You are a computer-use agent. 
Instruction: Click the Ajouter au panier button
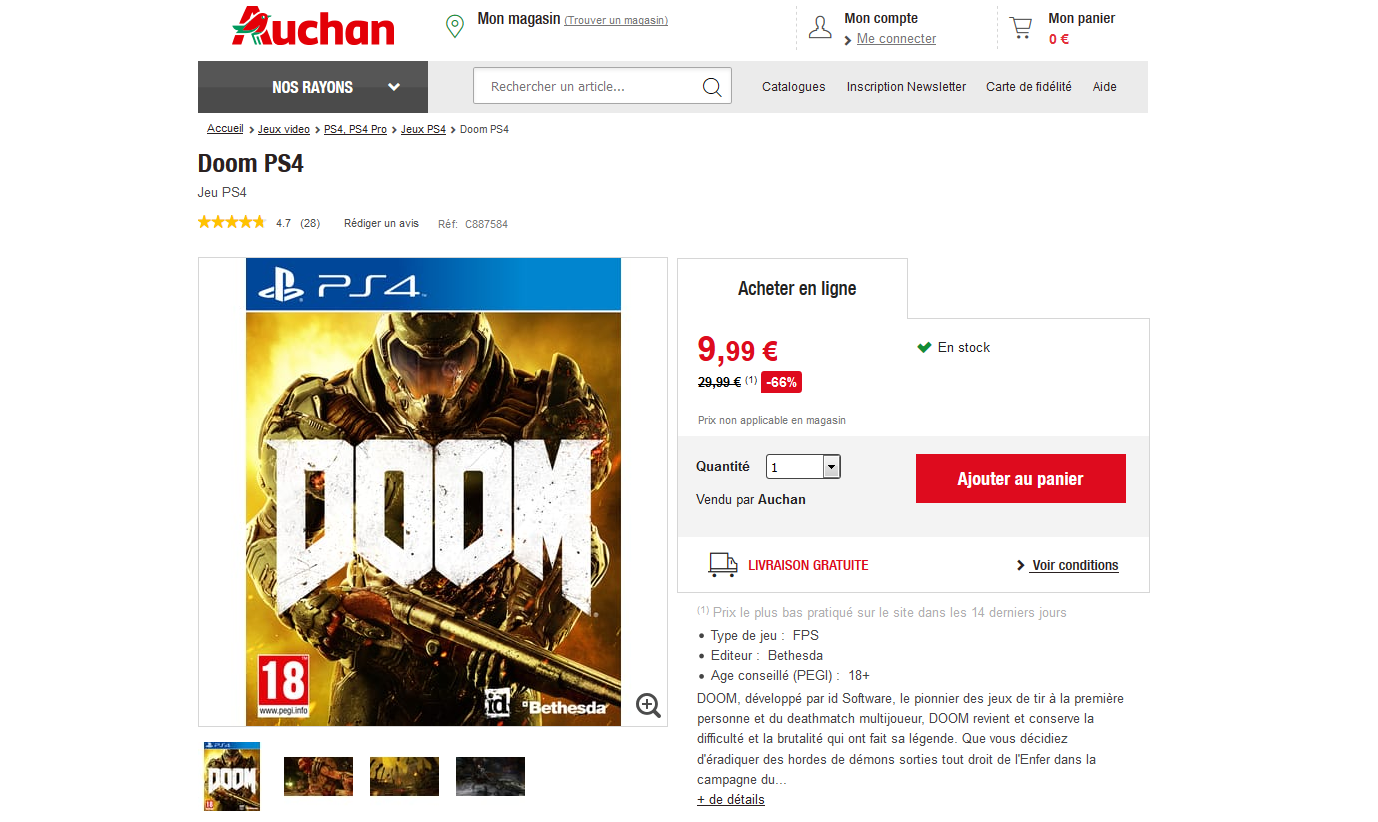click(1021, 479)
